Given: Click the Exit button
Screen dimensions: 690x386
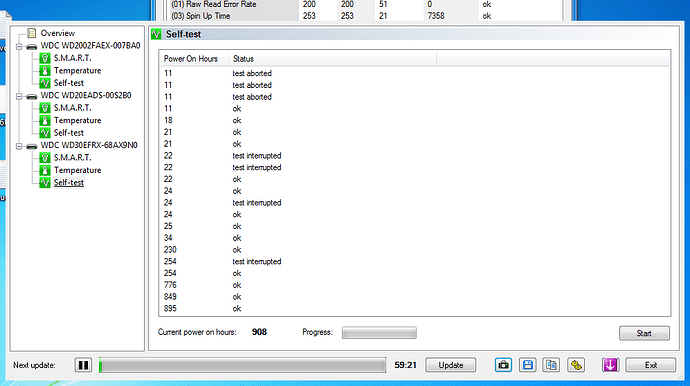Looking at the screenshot, I should (650, 365).
